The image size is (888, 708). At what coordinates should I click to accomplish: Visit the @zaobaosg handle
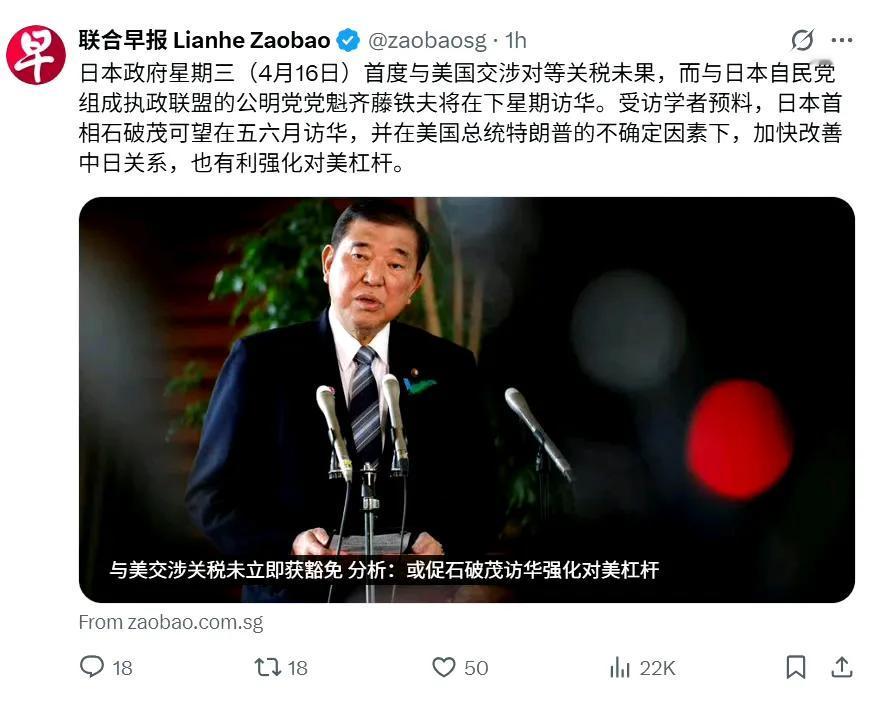click(x=427, y=41)
